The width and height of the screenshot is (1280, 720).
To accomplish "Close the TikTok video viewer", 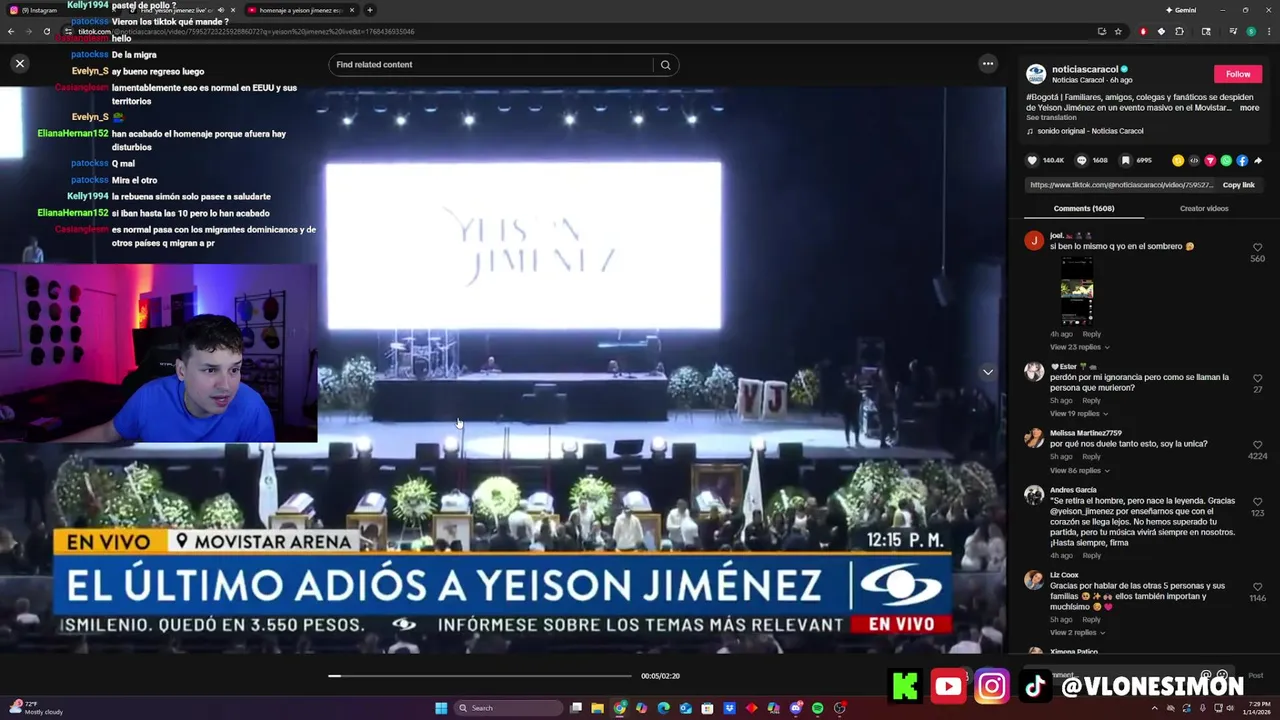I will (19, 64).
